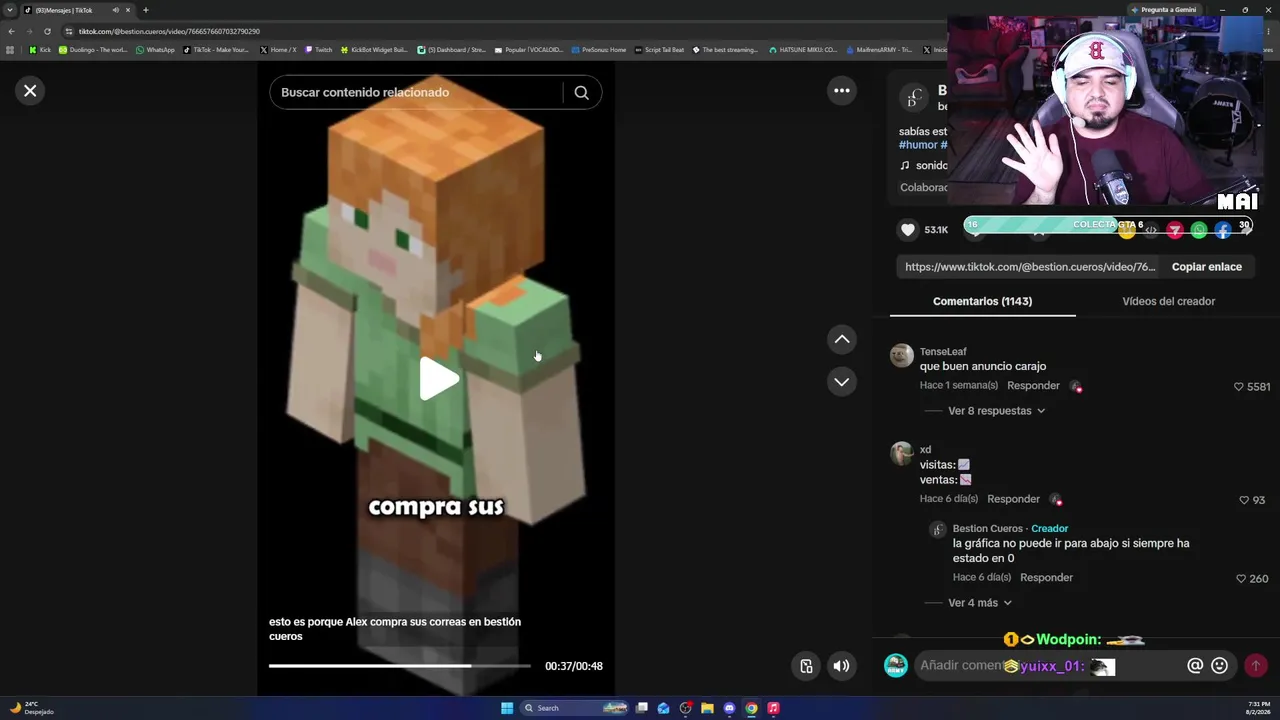Switch to Comentarios (1143) tab

[x=982, y=301]
